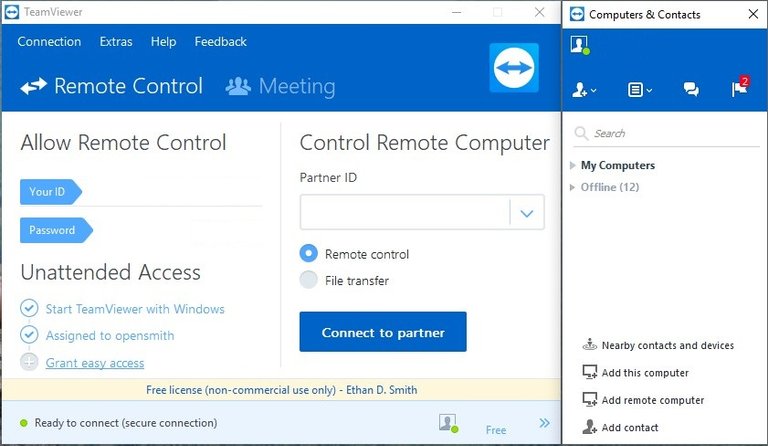The height and width of the screenshot is (446, 768).
Task: Select the File transfer radio option
Action: (x=309, y=281)
